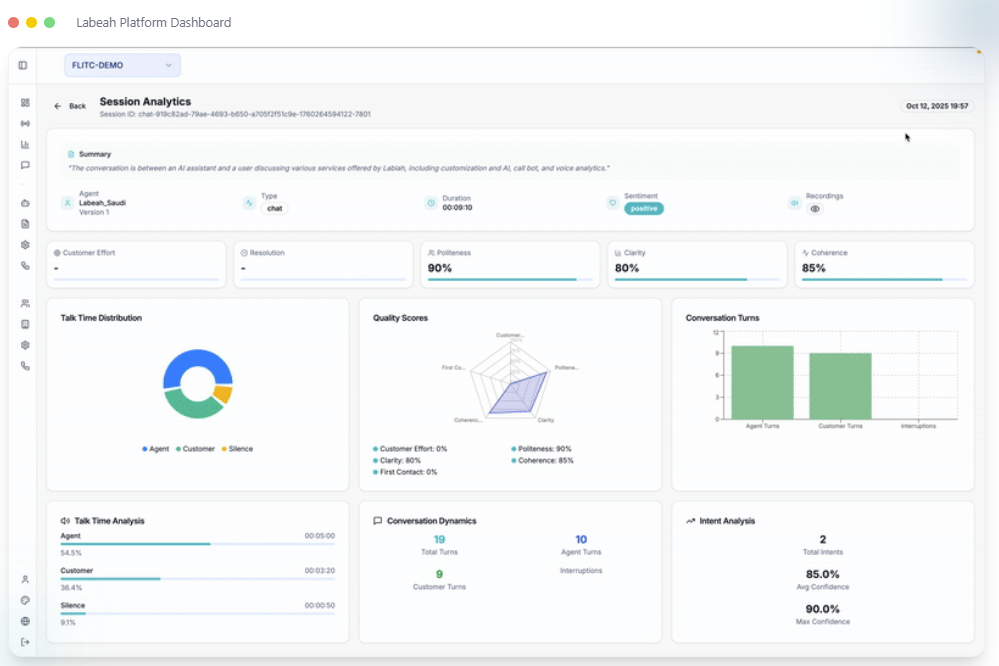Toggle the Recordings eye icon

tap(815, 209)
